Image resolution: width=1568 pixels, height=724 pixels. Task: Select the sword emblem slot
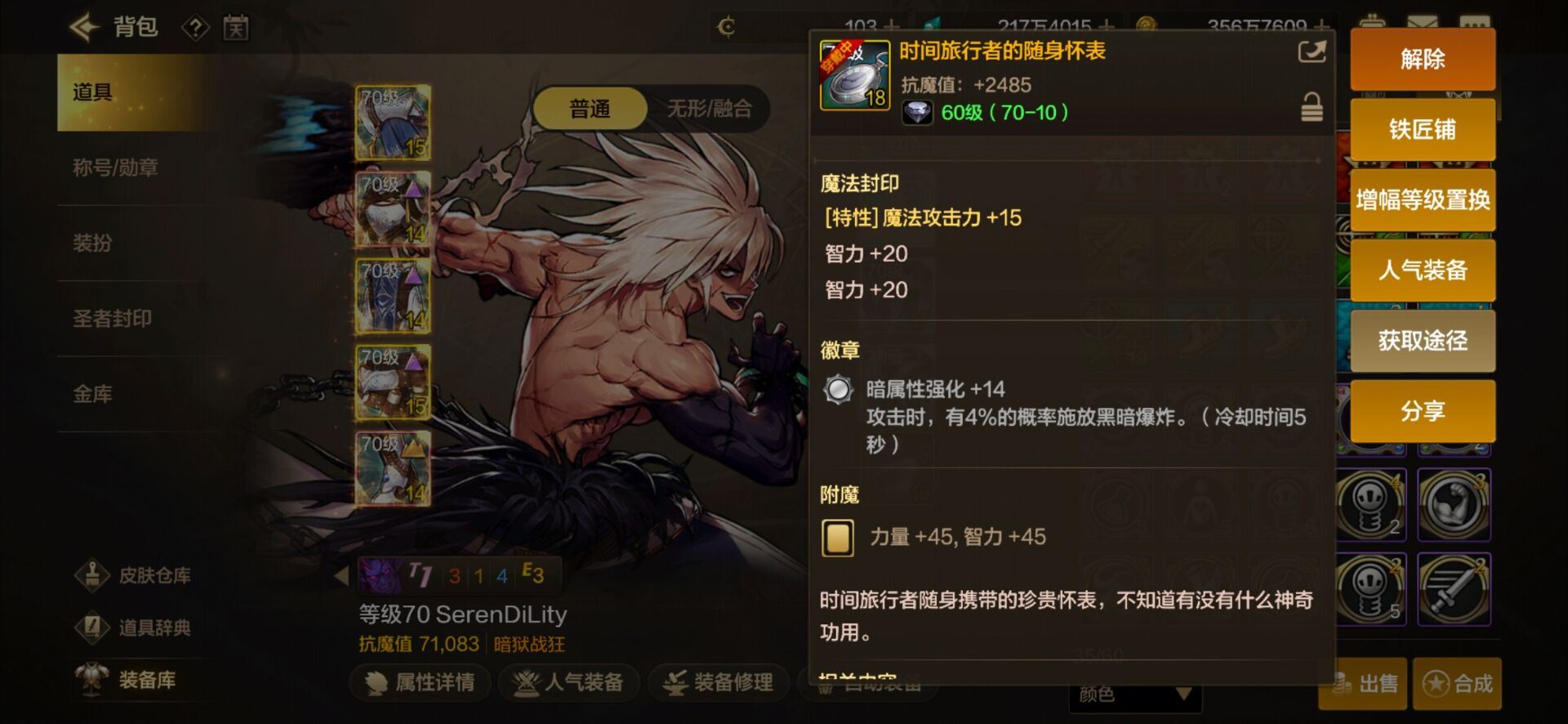tap(1454, 589)
